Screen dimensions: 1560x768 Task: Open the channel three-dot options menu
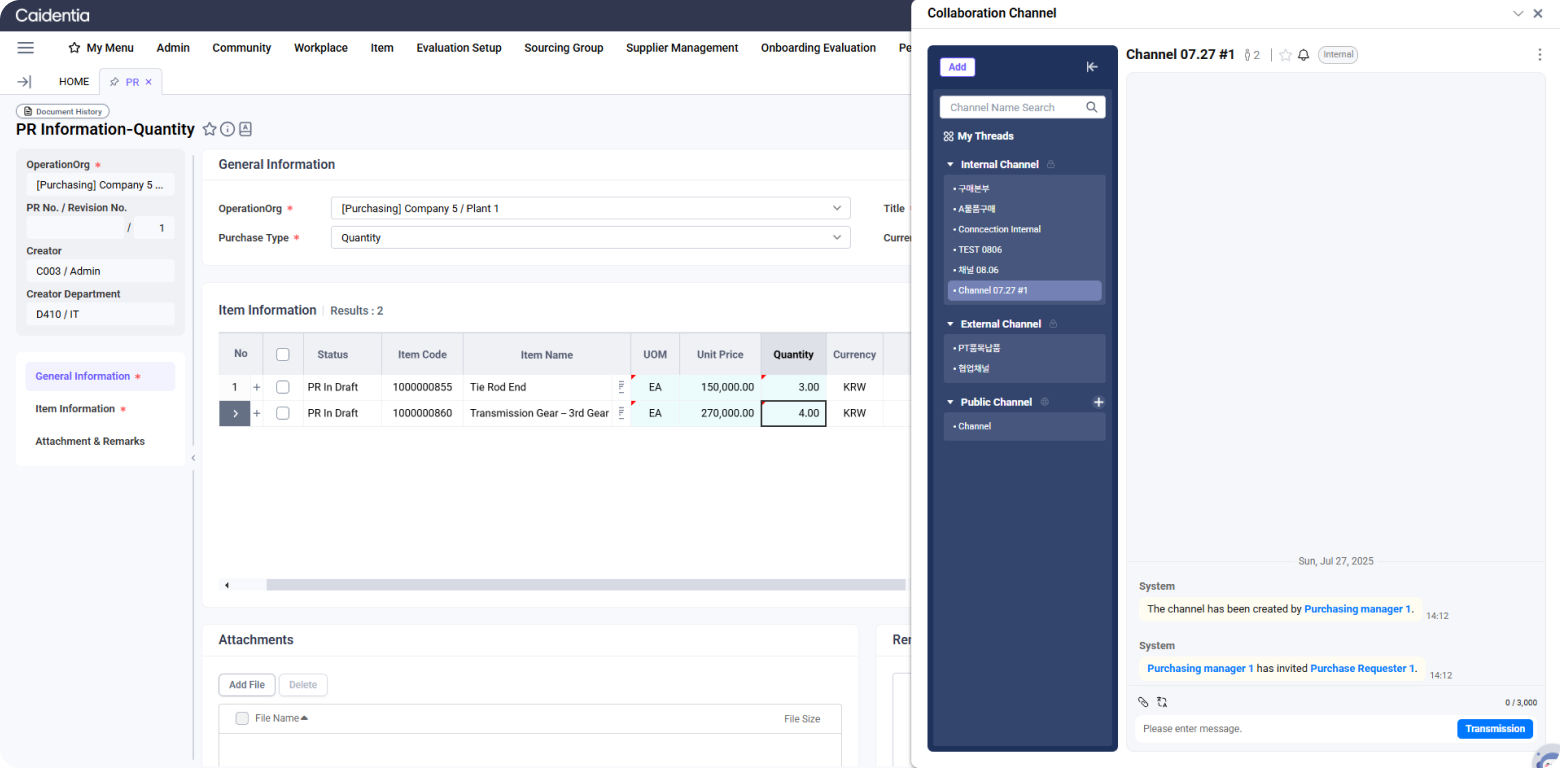tap(1539, 55)
